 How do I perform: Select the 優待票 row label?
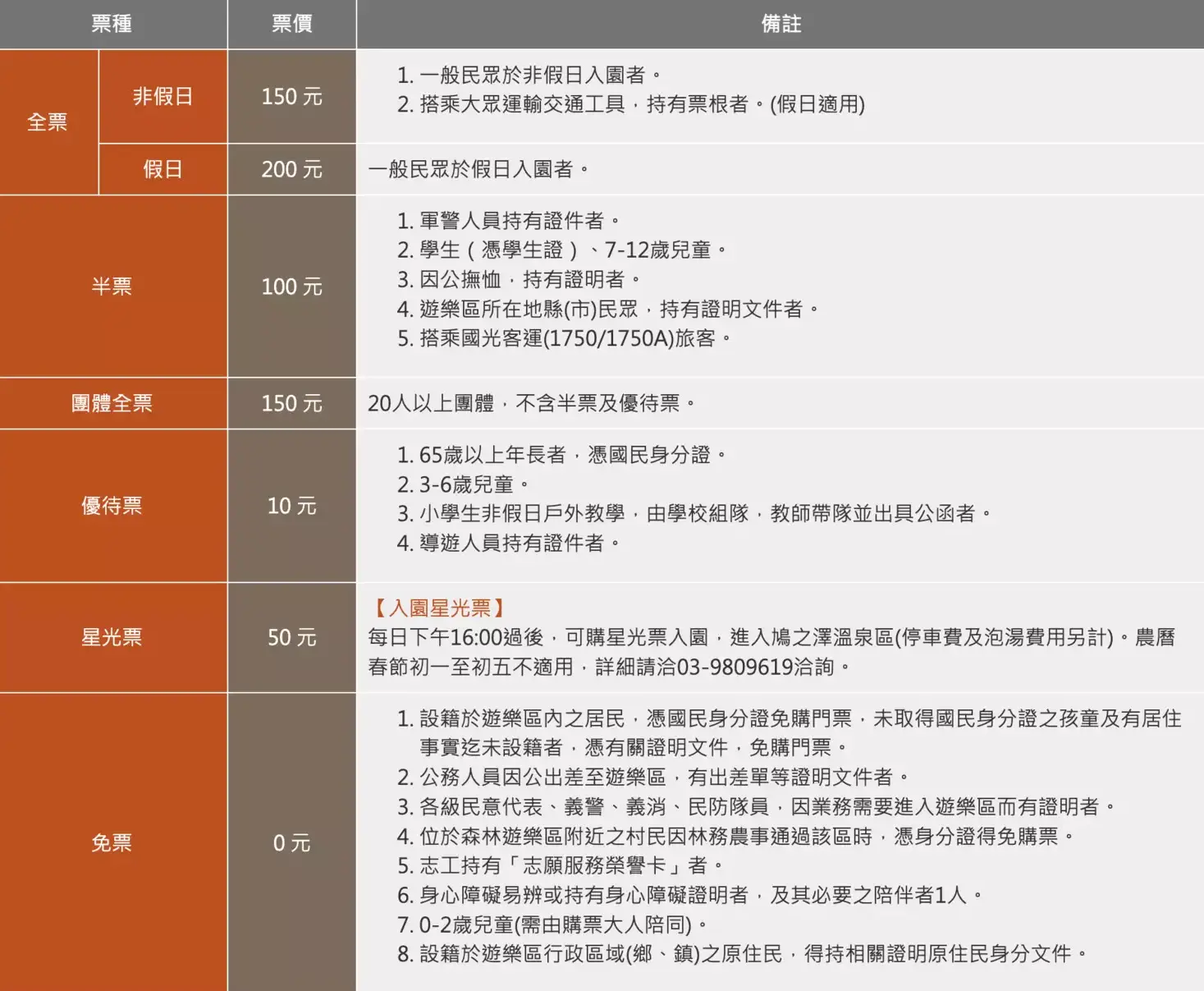coord(112,506)
